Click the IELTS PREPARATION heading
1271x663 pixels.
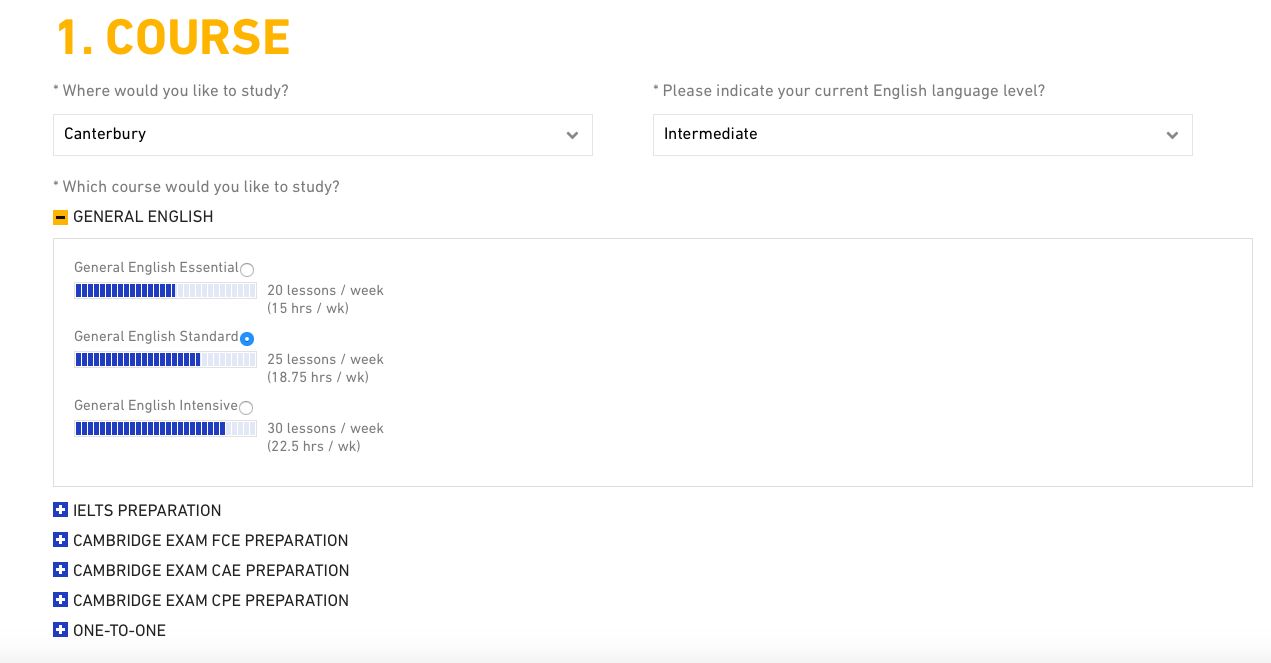[147, 511]
